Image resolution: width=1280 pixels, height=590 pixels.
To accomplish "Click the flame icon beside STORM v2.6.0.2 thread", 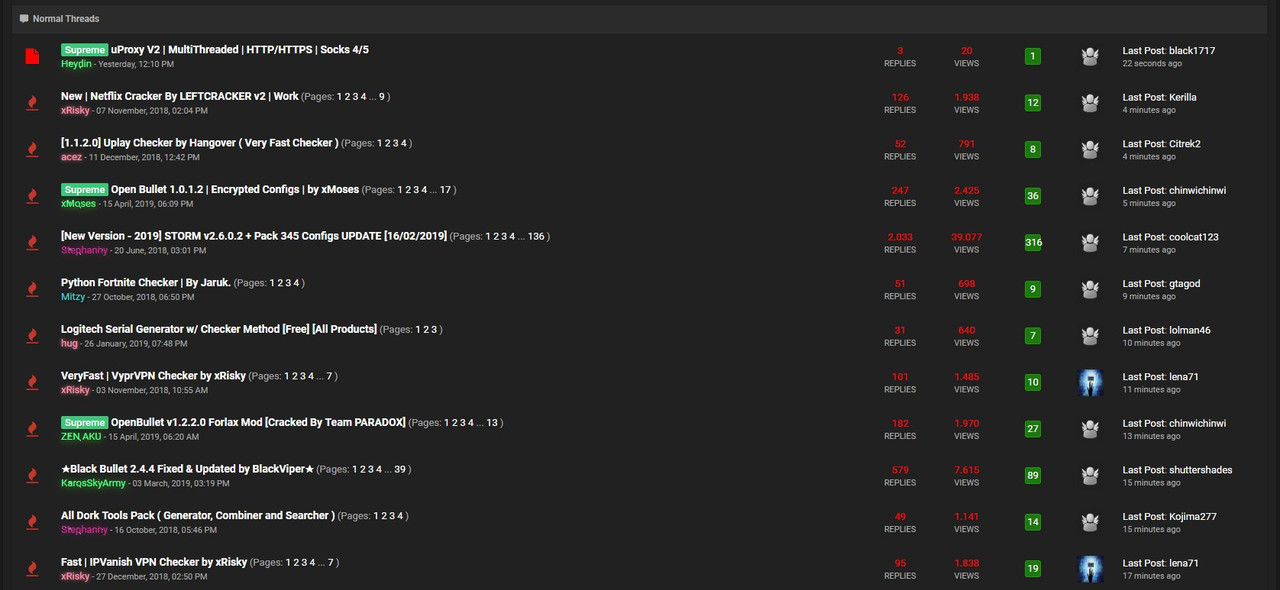I will click(x=32, y=243).
